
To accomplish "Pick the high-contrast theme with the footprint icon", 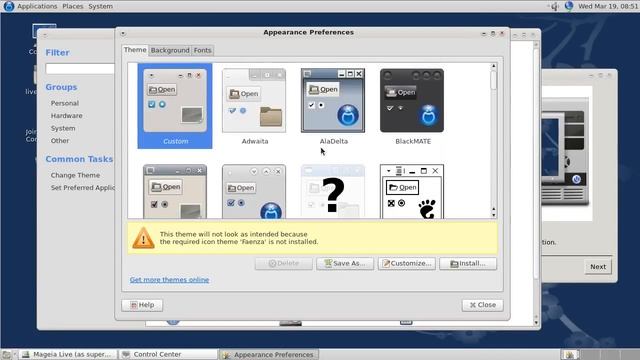I will (x=412, y=191).
